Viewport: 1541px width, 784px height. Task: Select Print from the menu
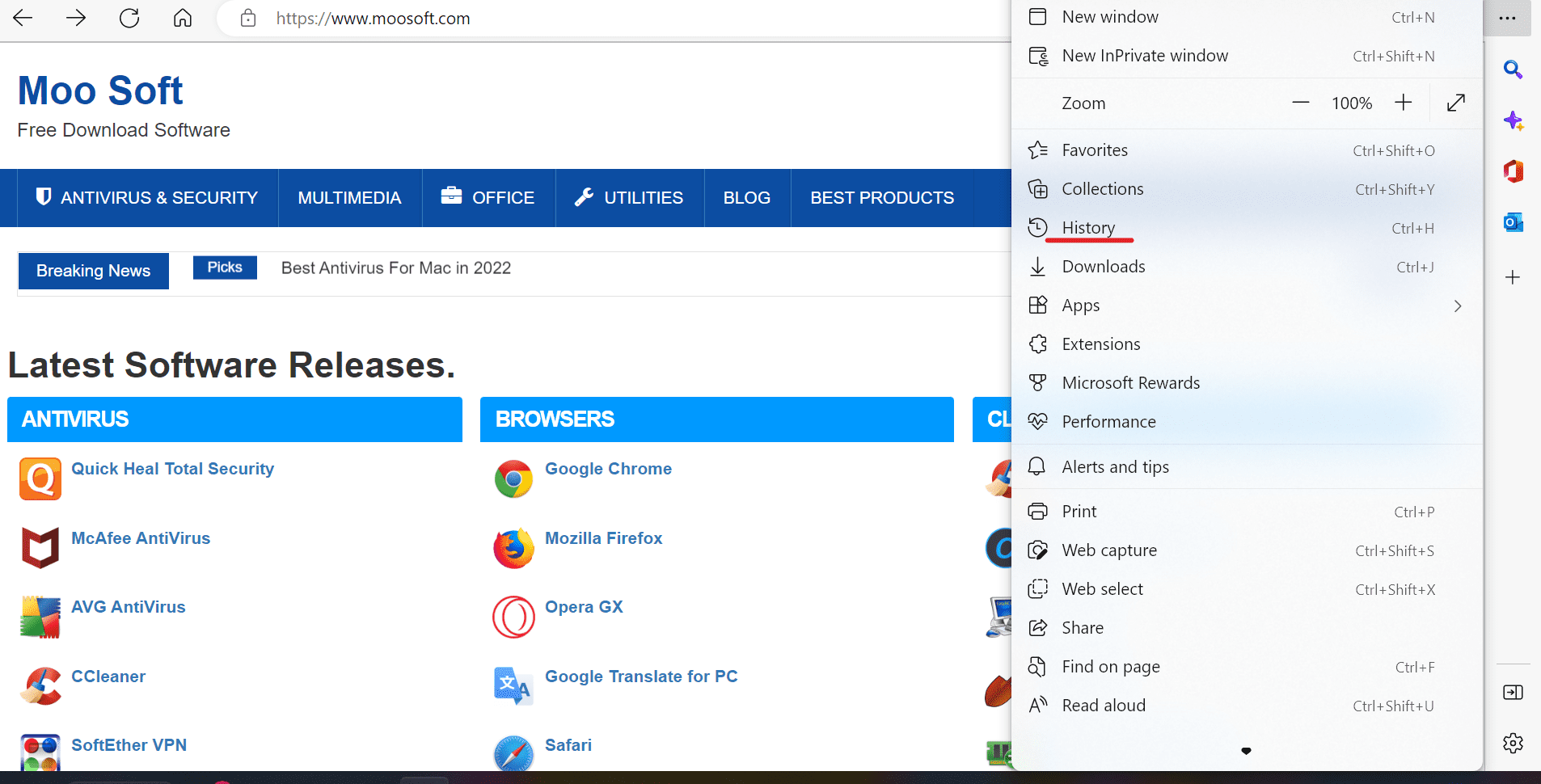tap(1247, 512)
